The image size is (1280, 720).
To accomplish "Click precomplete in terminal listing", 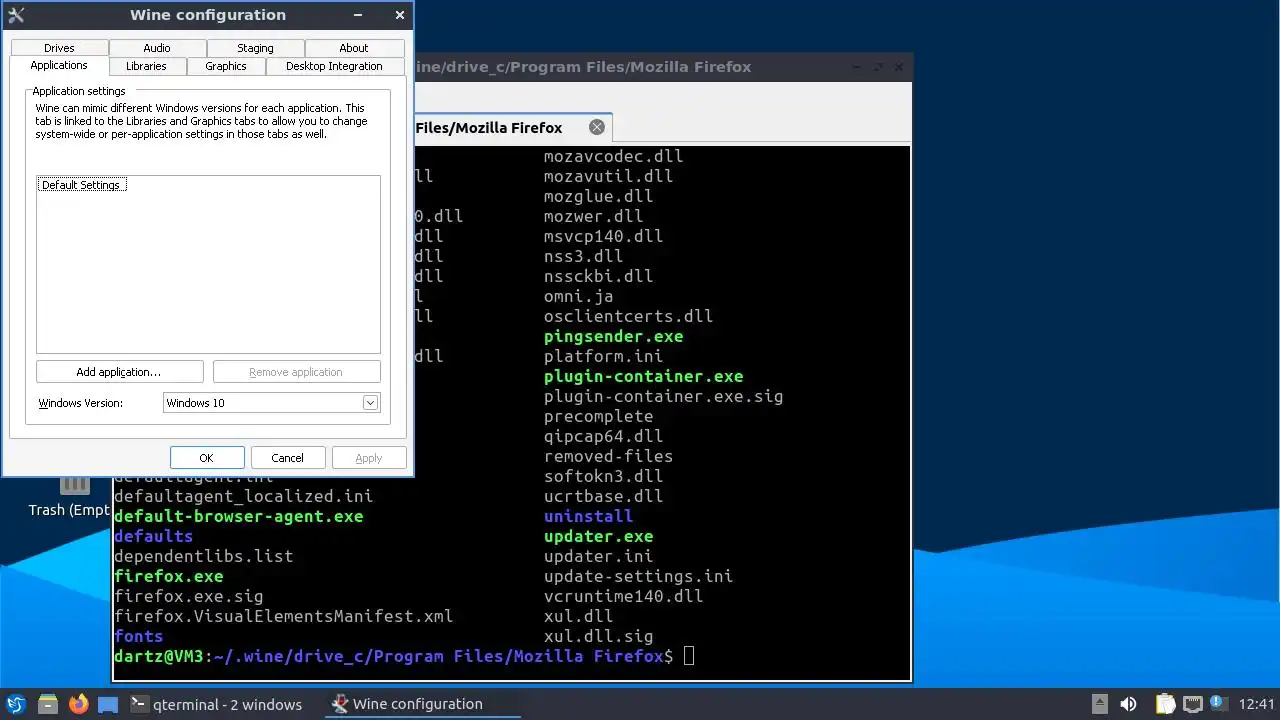I will coord(599,416).
